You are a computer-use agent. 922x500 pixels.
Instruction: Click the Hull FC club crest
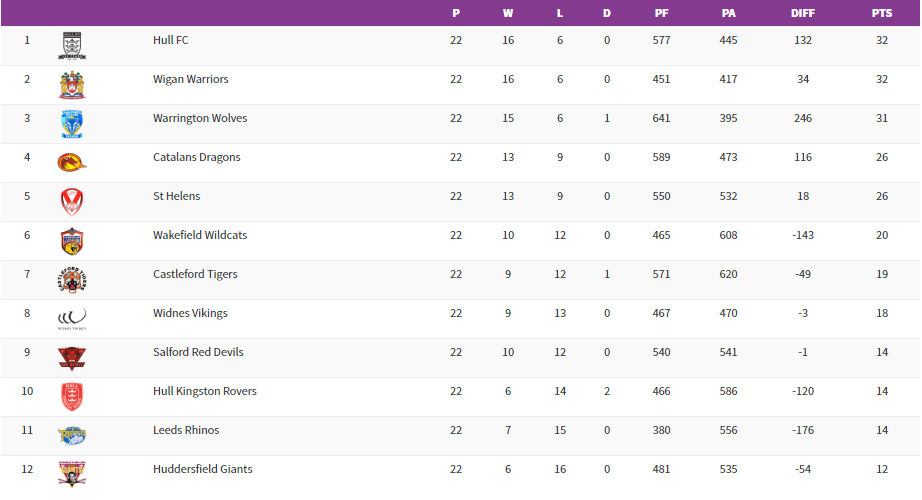72,46
